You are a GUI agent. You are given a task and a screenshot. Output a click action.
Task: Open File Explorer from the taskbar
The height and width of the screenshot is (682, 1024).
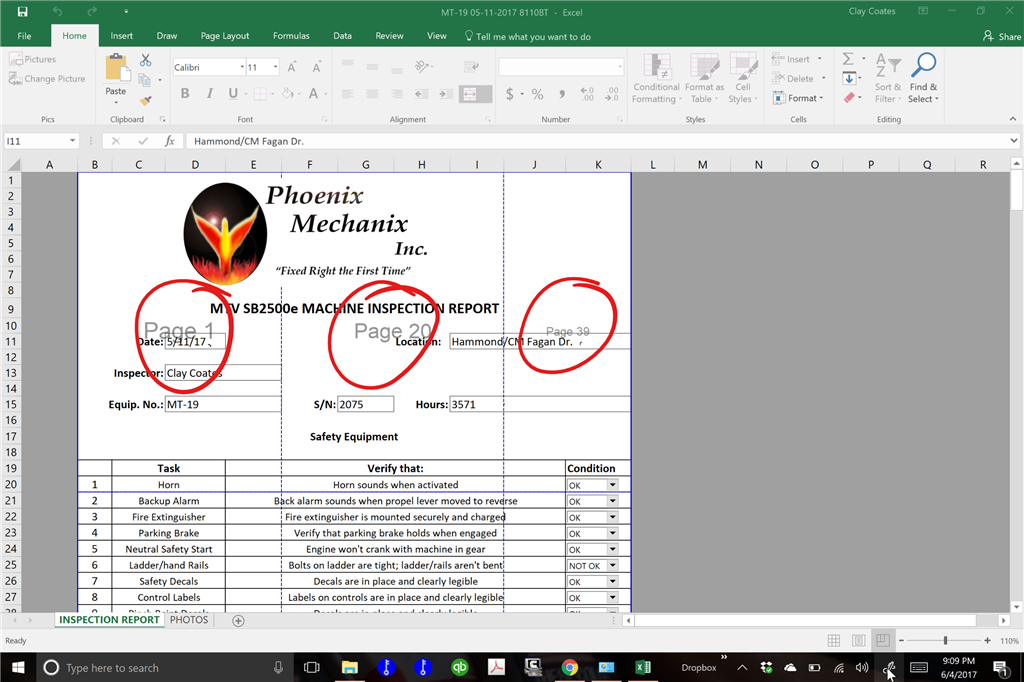coord(349,667)
